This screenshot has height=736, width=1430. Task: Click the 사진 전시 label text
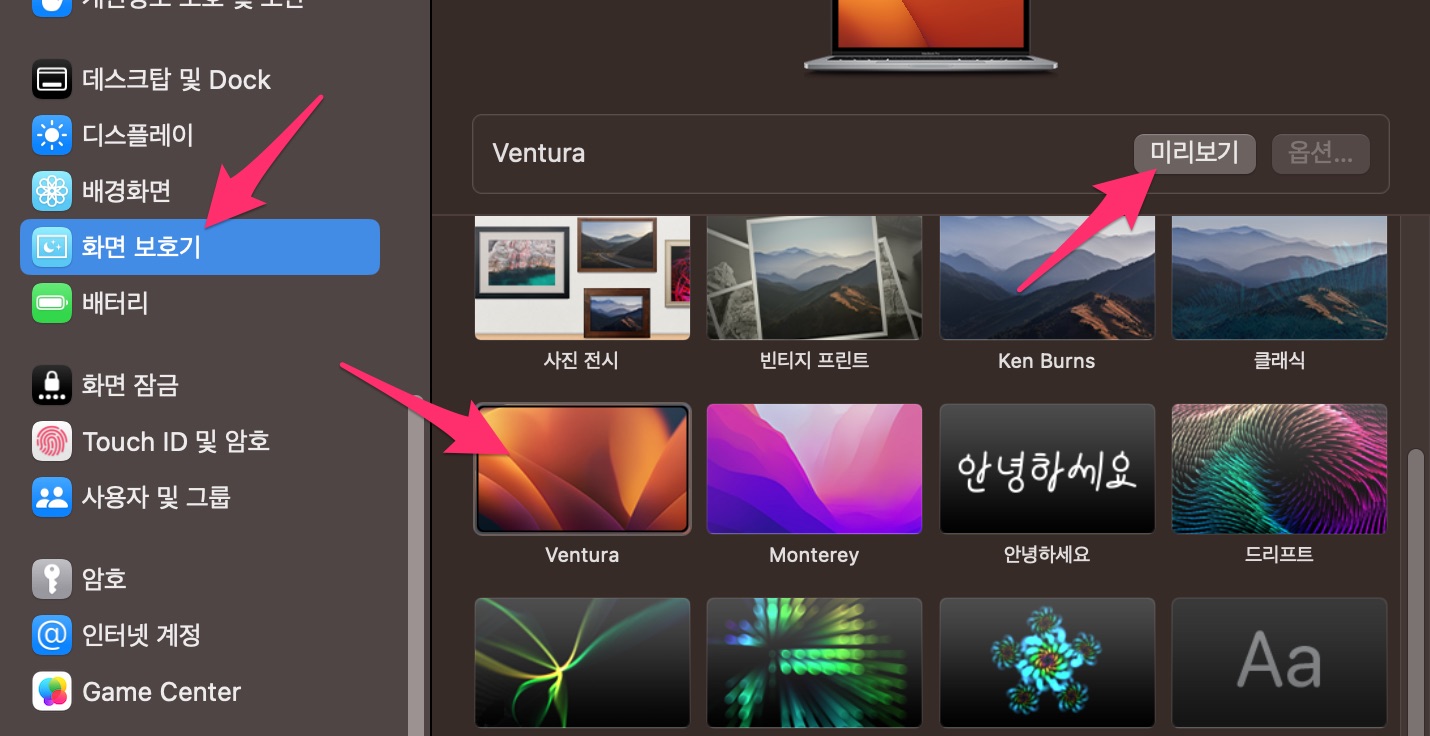[582, 361]
